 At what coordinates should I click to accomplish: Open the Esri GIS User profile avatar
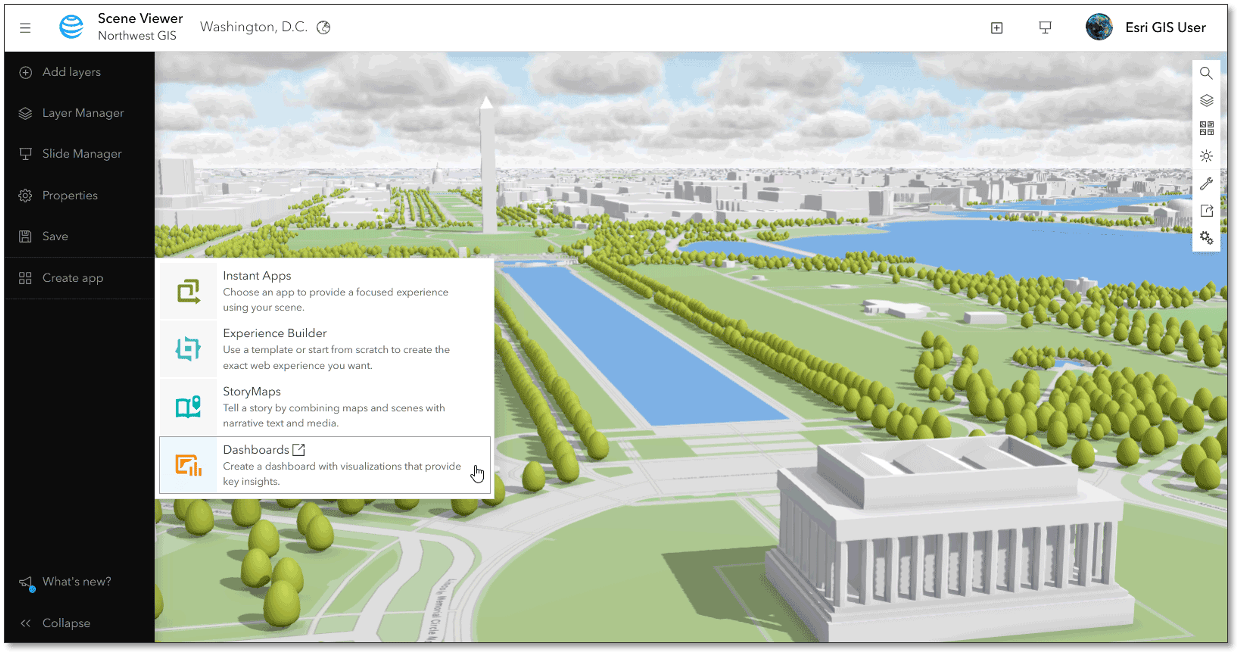point(1099,27)
